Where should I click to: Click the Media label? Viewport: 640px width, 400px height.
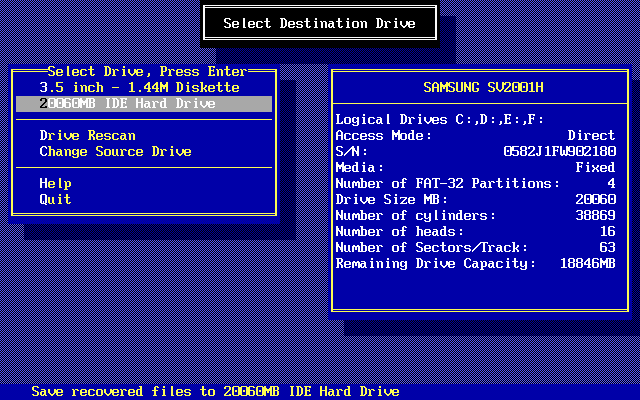360,167
